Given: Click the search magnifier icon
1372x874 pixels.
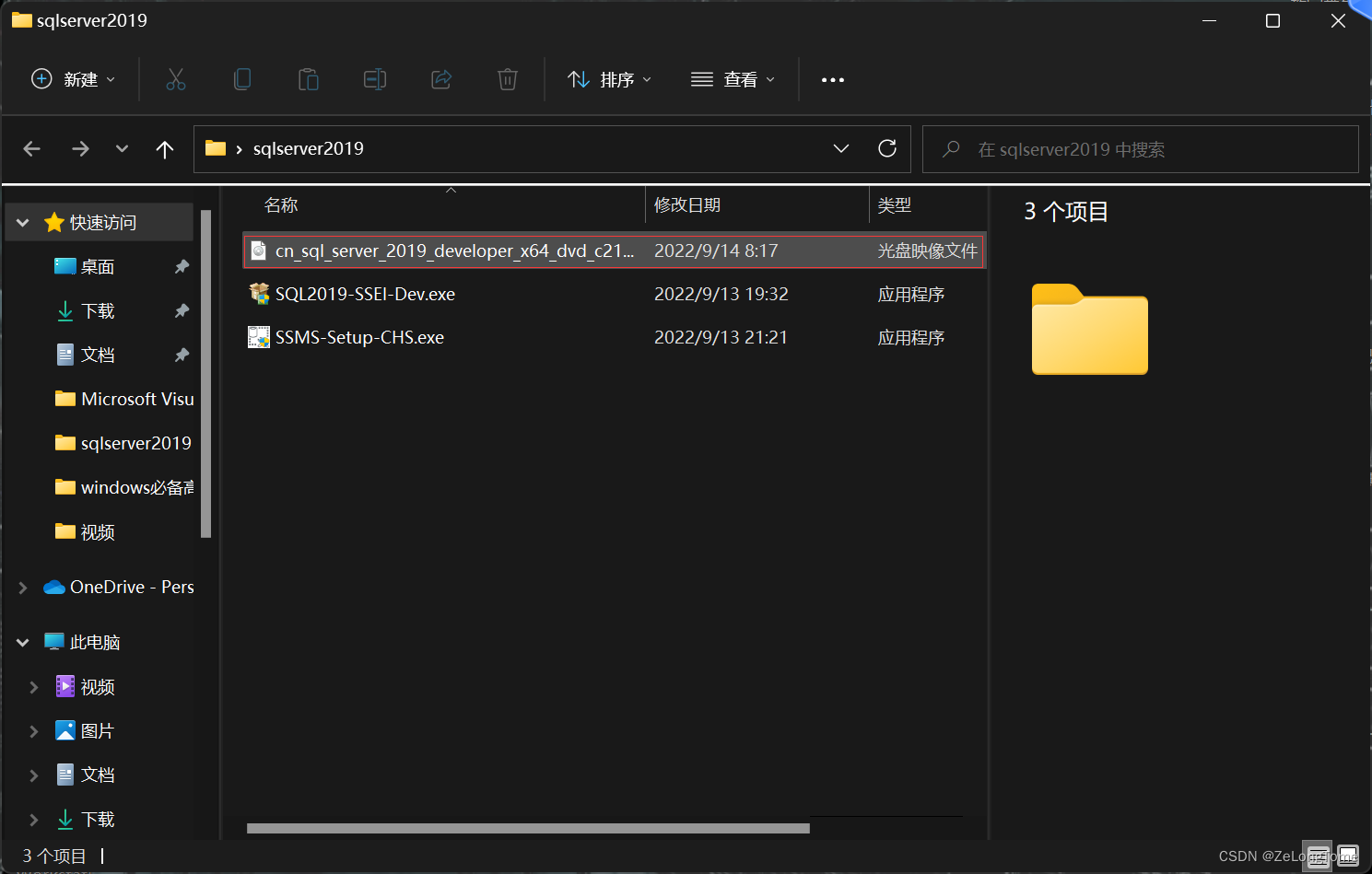Looking at the screenshot, I should click(x=951, y=149).
